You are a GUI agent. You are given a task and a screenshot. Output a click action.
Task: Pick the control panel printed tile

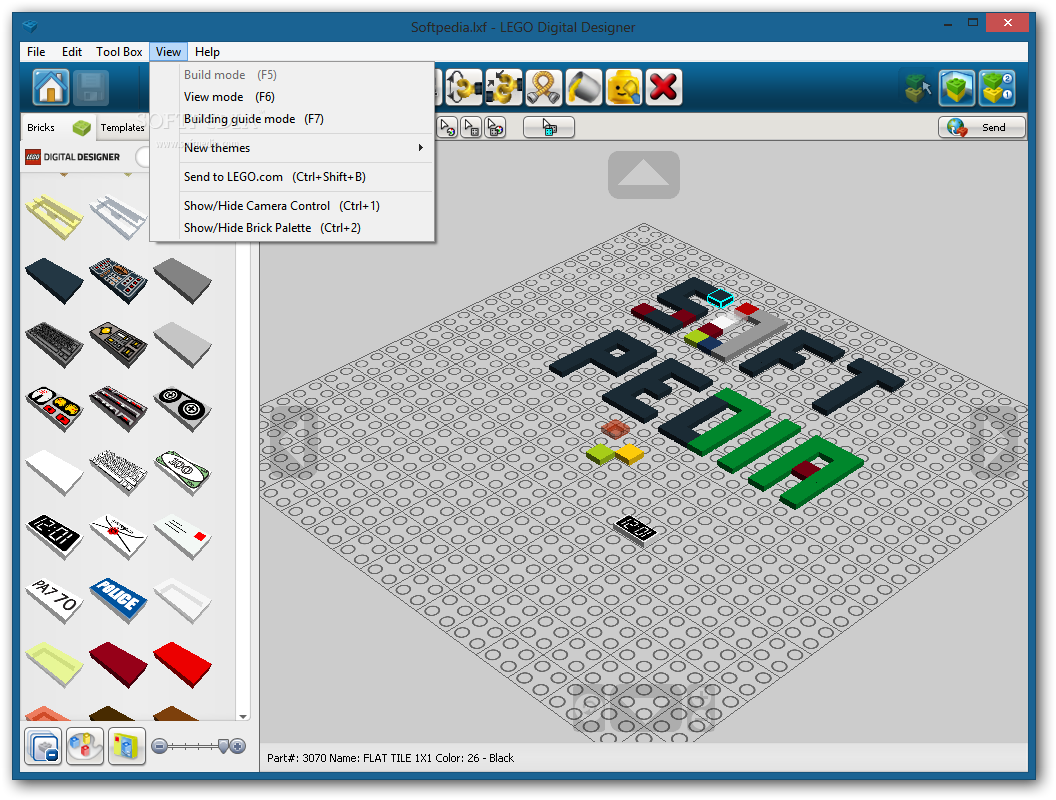[119, 281]
